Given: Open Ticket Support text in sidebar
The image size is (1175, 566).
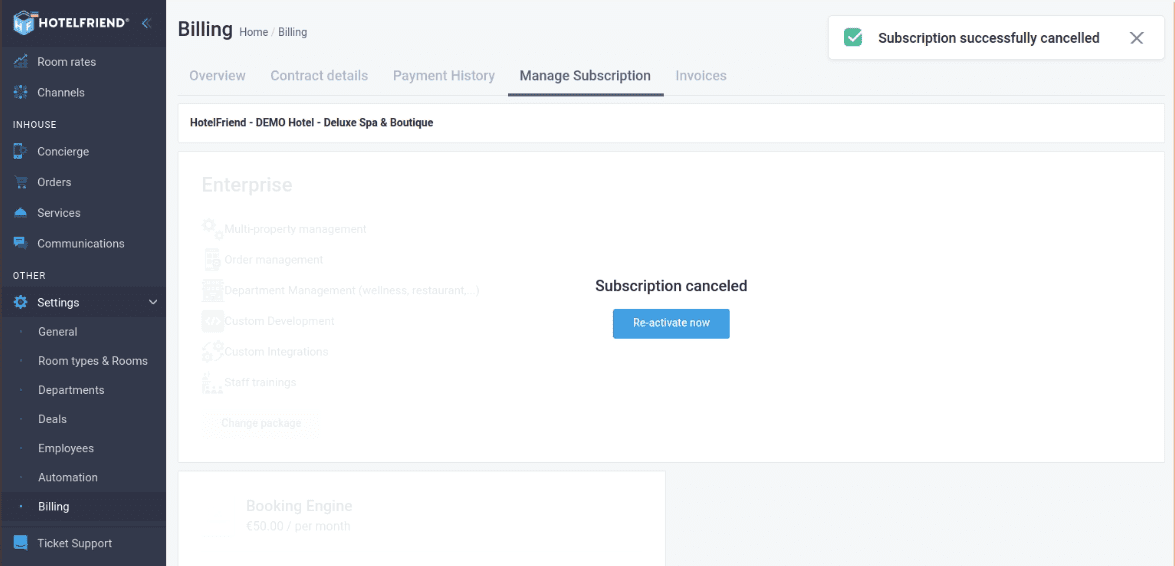Looking at the screenshot, I should tap(75, 544).
